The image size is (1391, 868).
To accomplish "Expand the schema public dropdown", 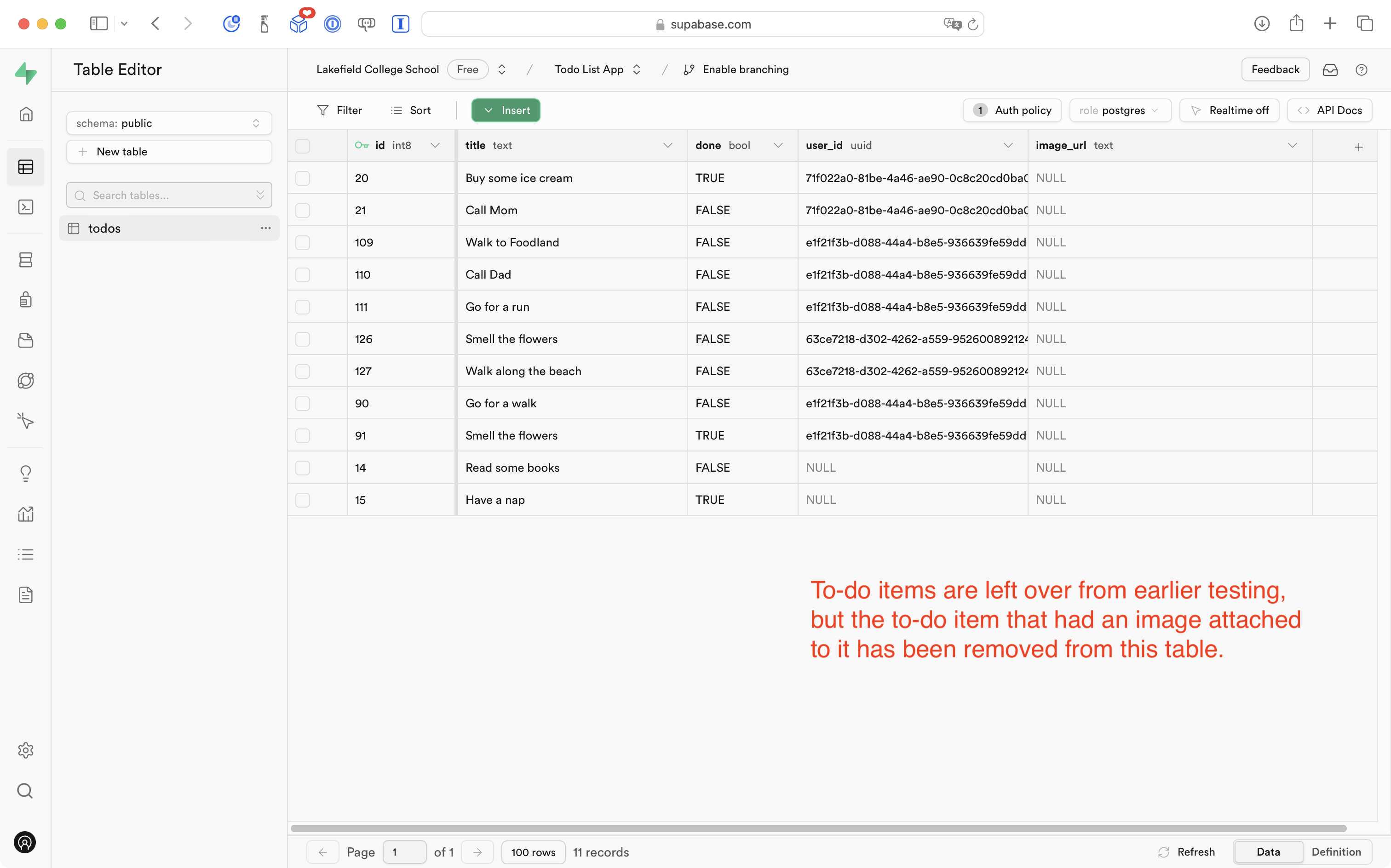I will (x=169, y=123).
